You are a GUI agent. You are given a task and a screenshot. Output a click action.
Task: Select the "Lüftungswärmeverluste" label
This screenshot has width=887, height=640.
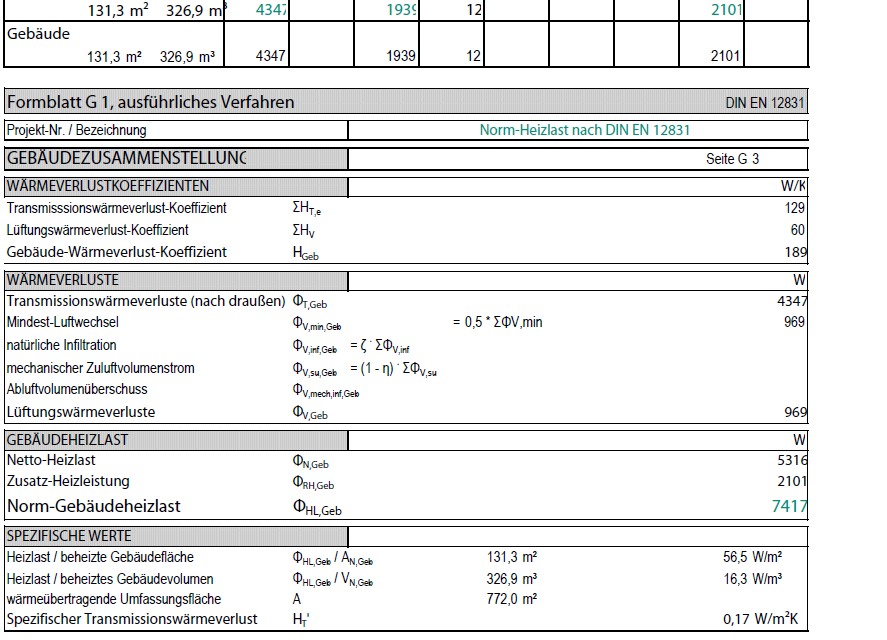click(81, 412)
